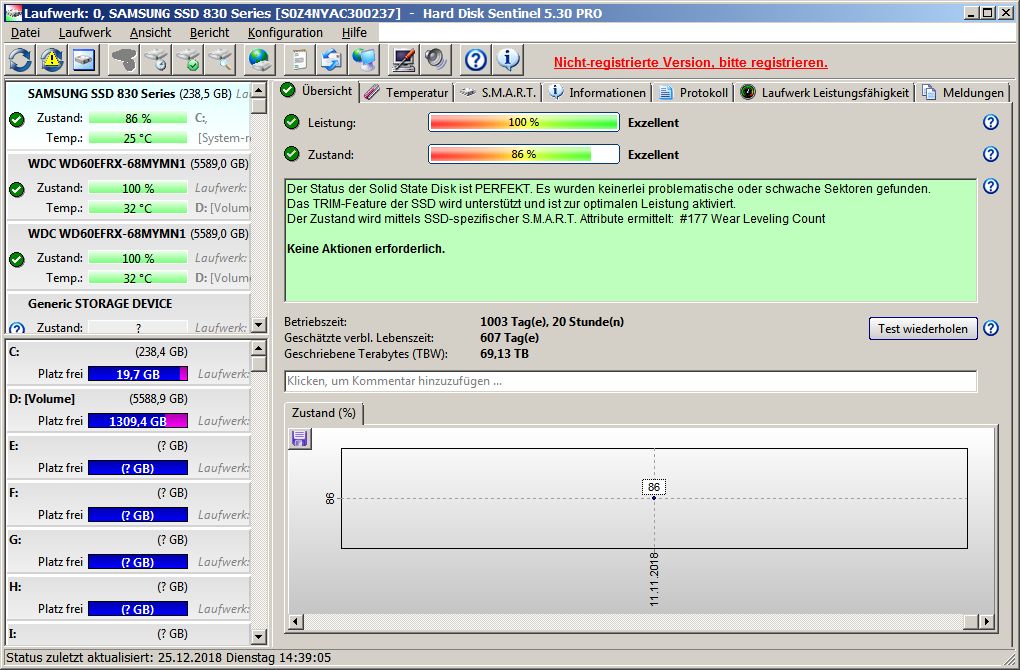Select the H: partition entry
The height and width of the screenshot is (670, 1020).
pos(128,597)
